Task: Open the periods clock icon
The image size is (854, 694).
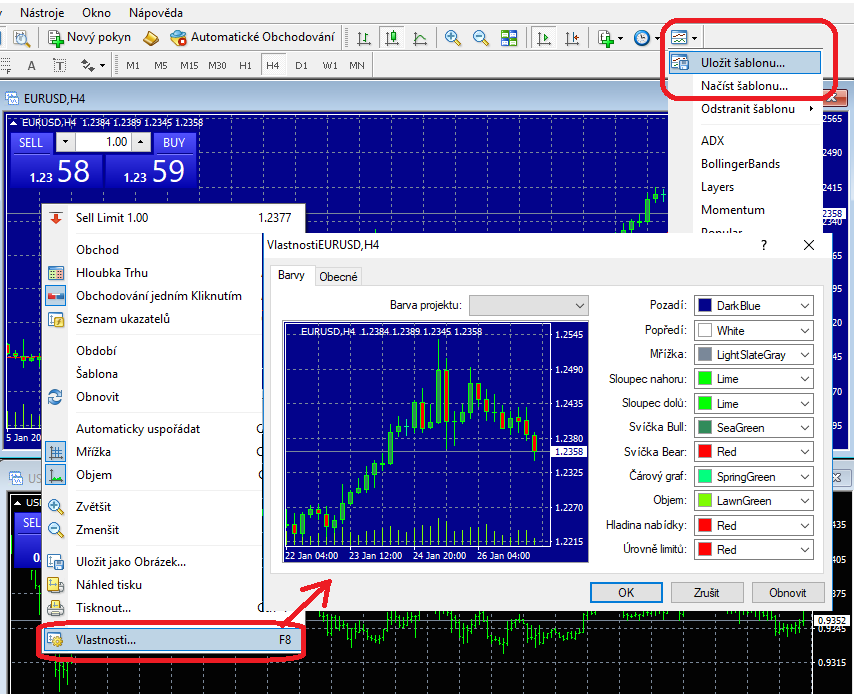Action: click(x=642, y=38)
